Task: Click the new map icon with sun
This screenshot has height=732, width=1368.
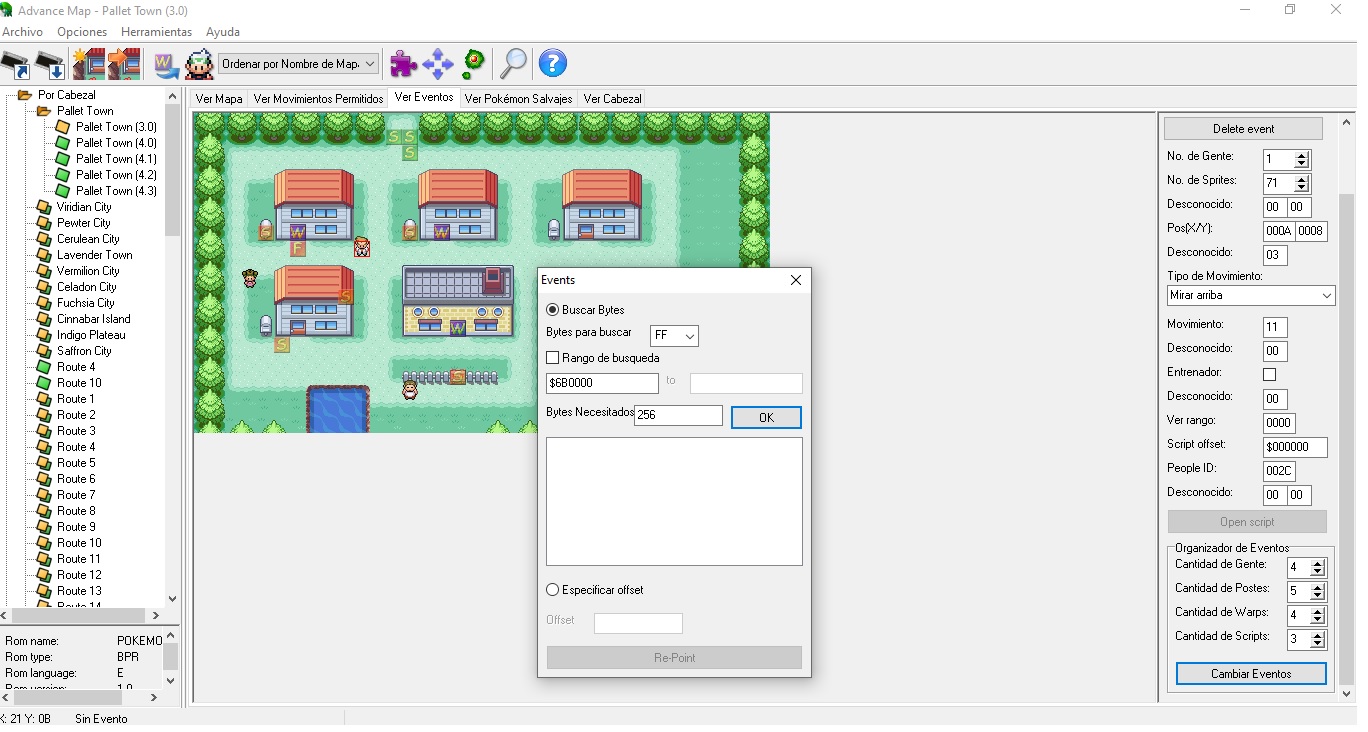Action: 89,64
